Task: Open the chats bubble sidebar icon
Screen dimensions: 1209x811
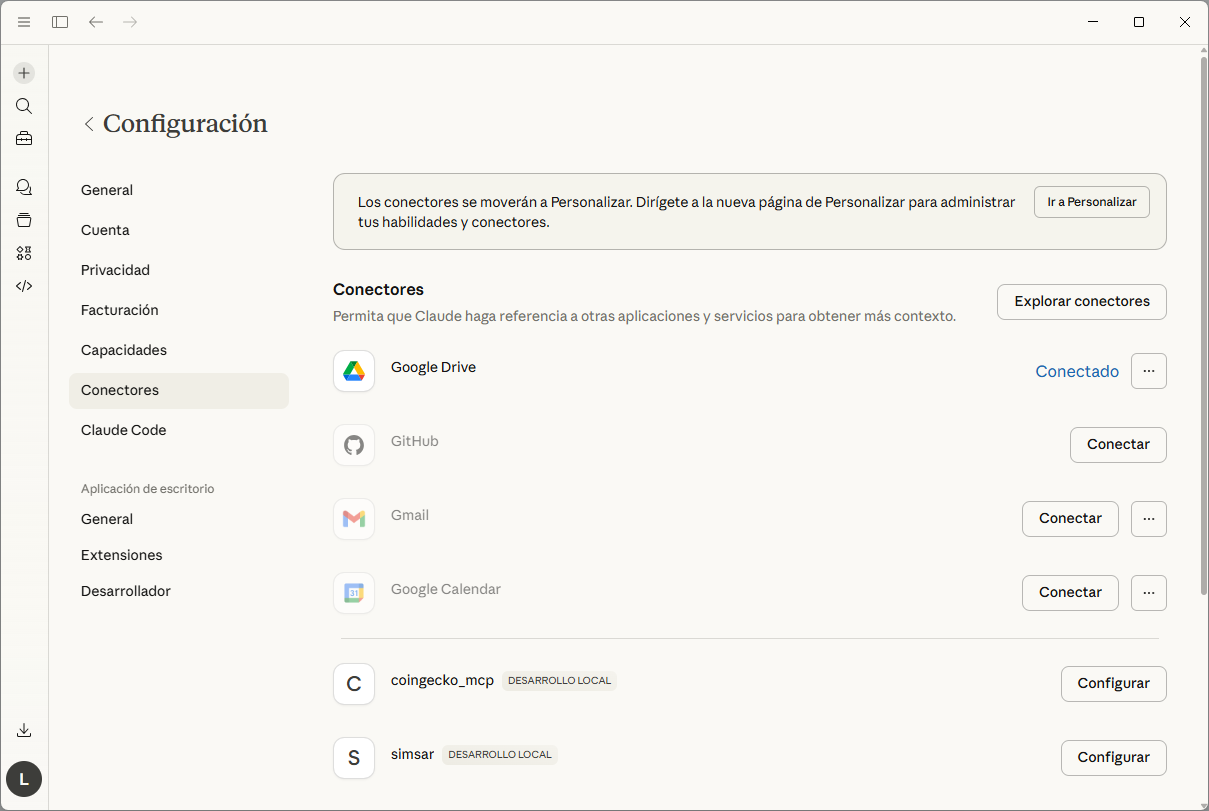Action: point(24,187)
